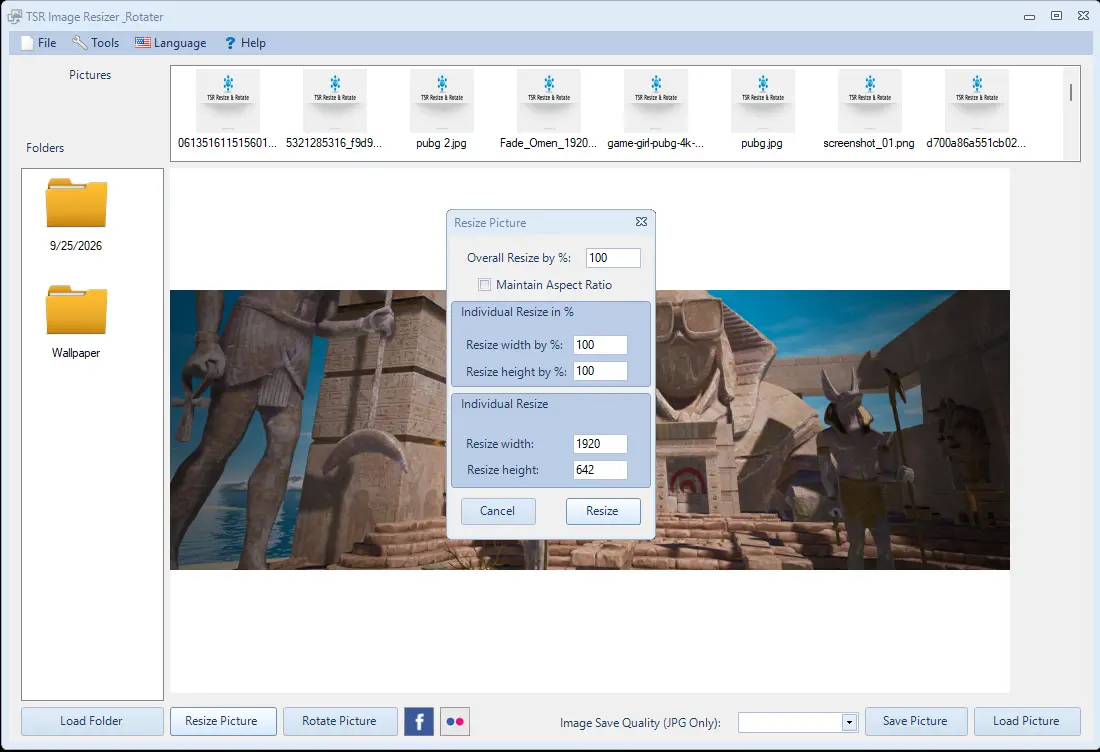The width and height of the screenshot is (1100, 752).
Task: Click the Load Folder button
Action: pos(92,721)
